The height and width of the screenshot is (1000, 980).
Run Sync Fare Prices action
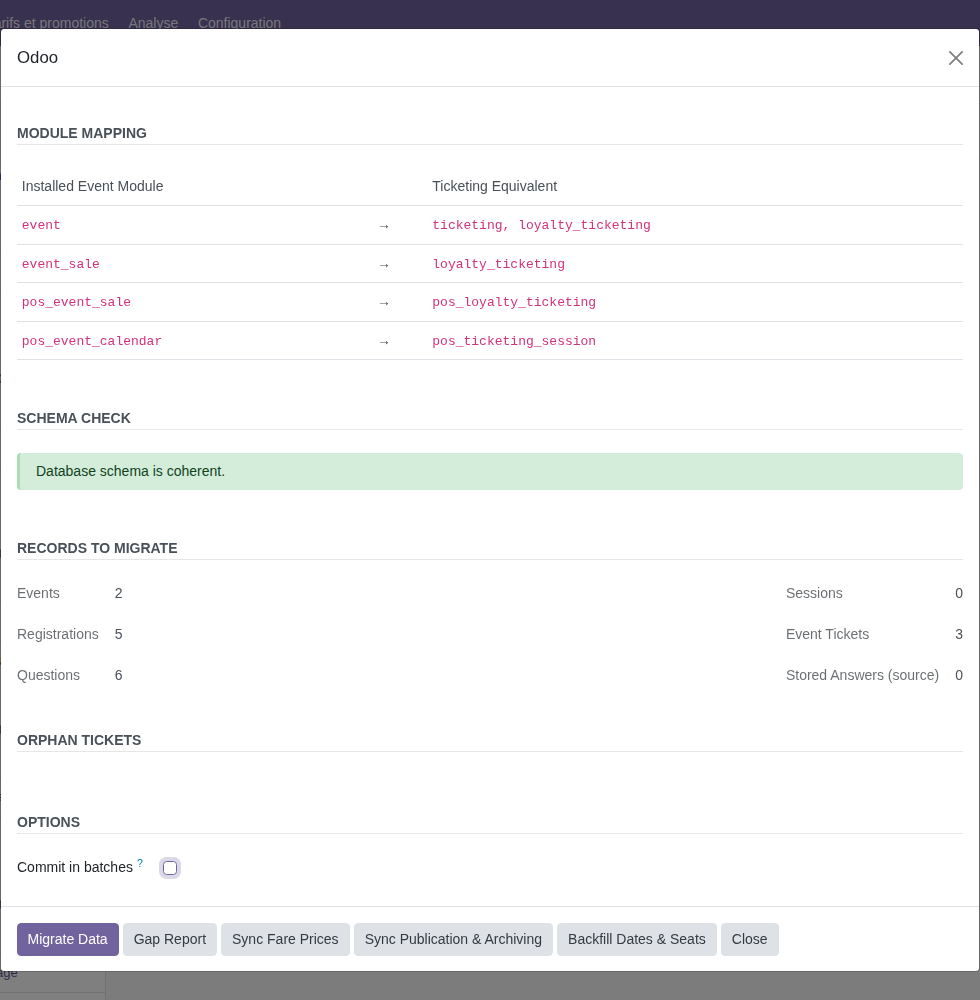pos(285,939)
